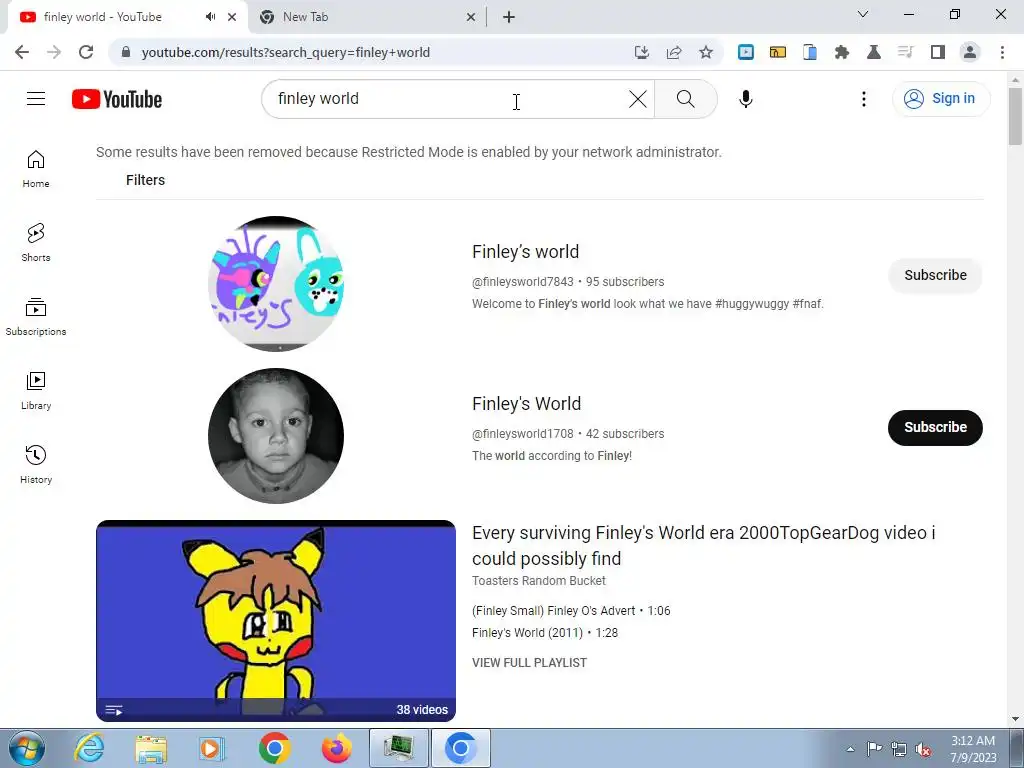The width and height of the screenshot is (1024, 768).
Task: Click the scrollbar down arrow
Action: point(1015,719)
